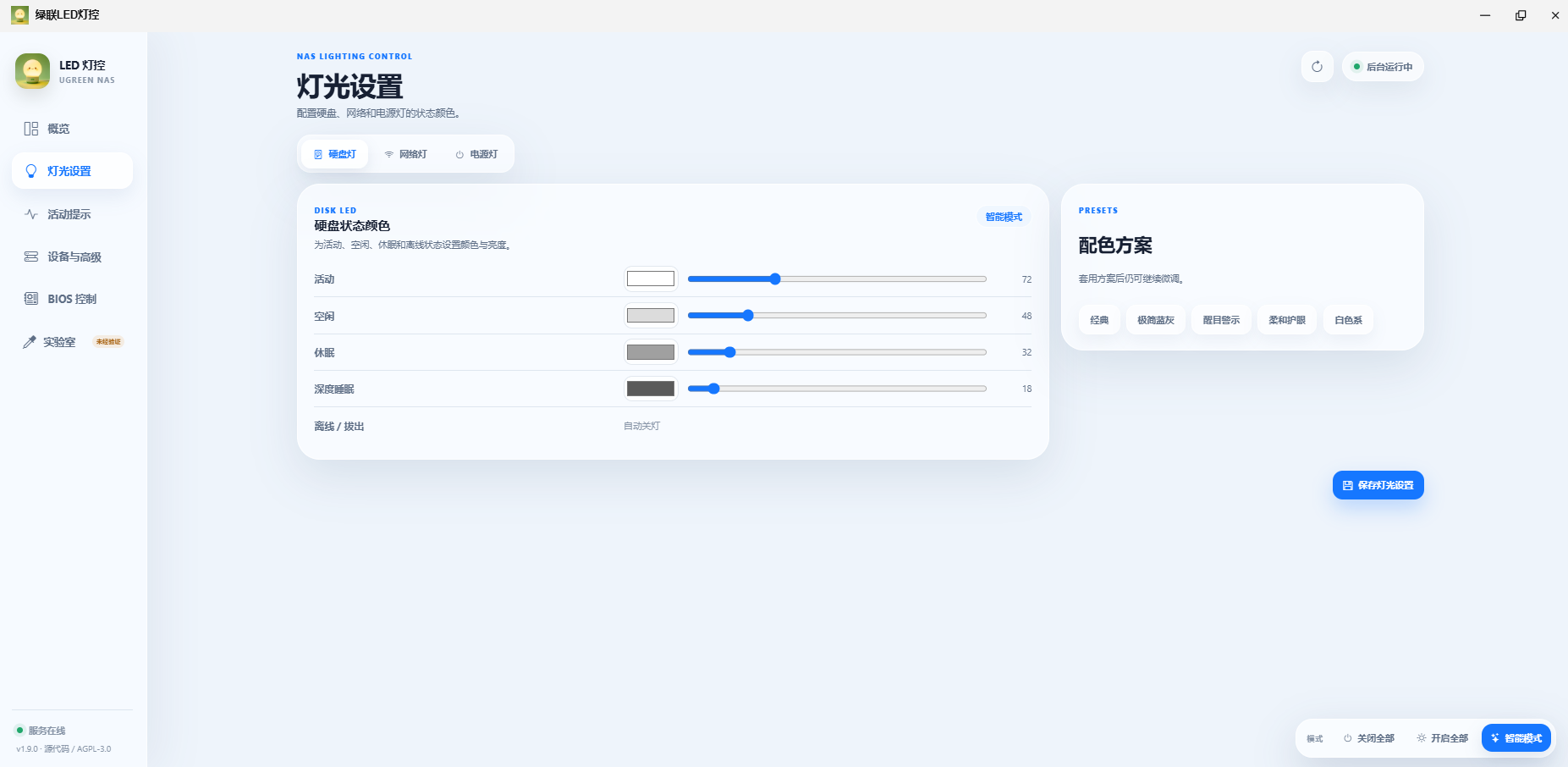Switch to 电源灯 tab

point(476,154)
